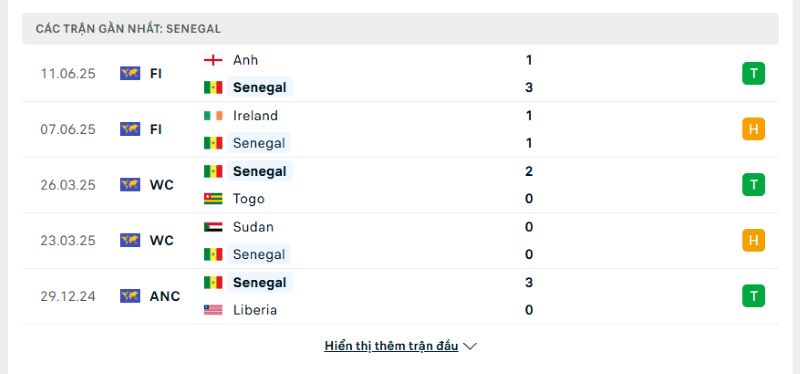Click the England flag icon next to Anh
800x374 pixels.
(x=213, y=60)
